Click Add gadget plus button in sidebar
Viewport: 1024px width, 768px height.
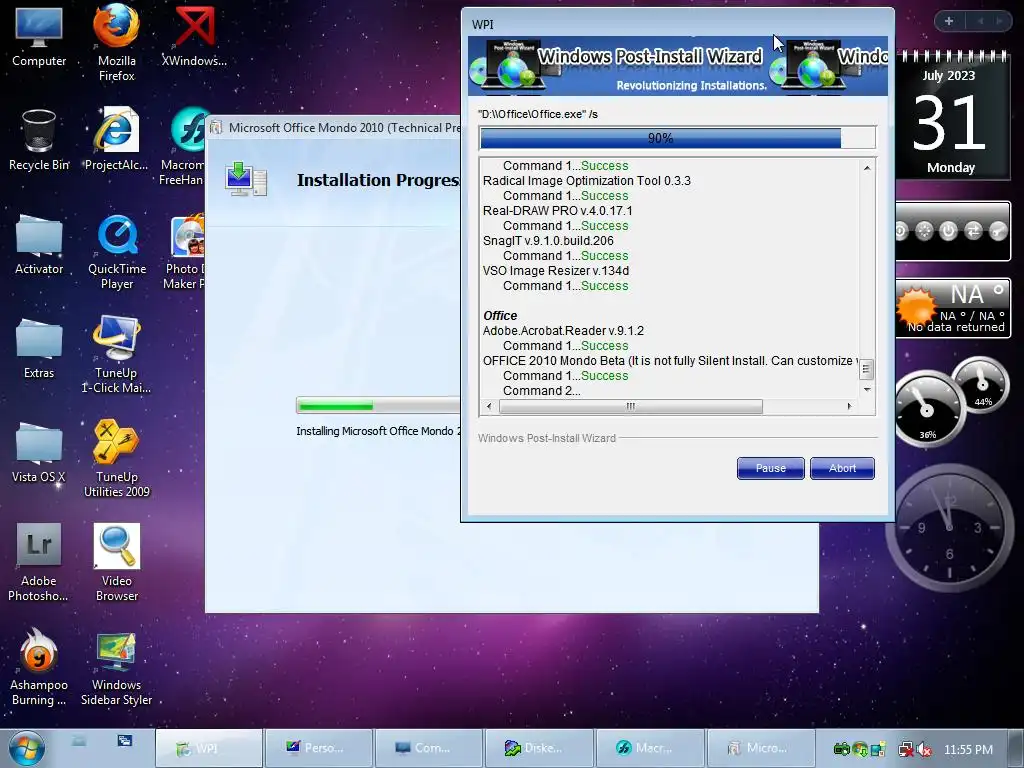point(949,21)
